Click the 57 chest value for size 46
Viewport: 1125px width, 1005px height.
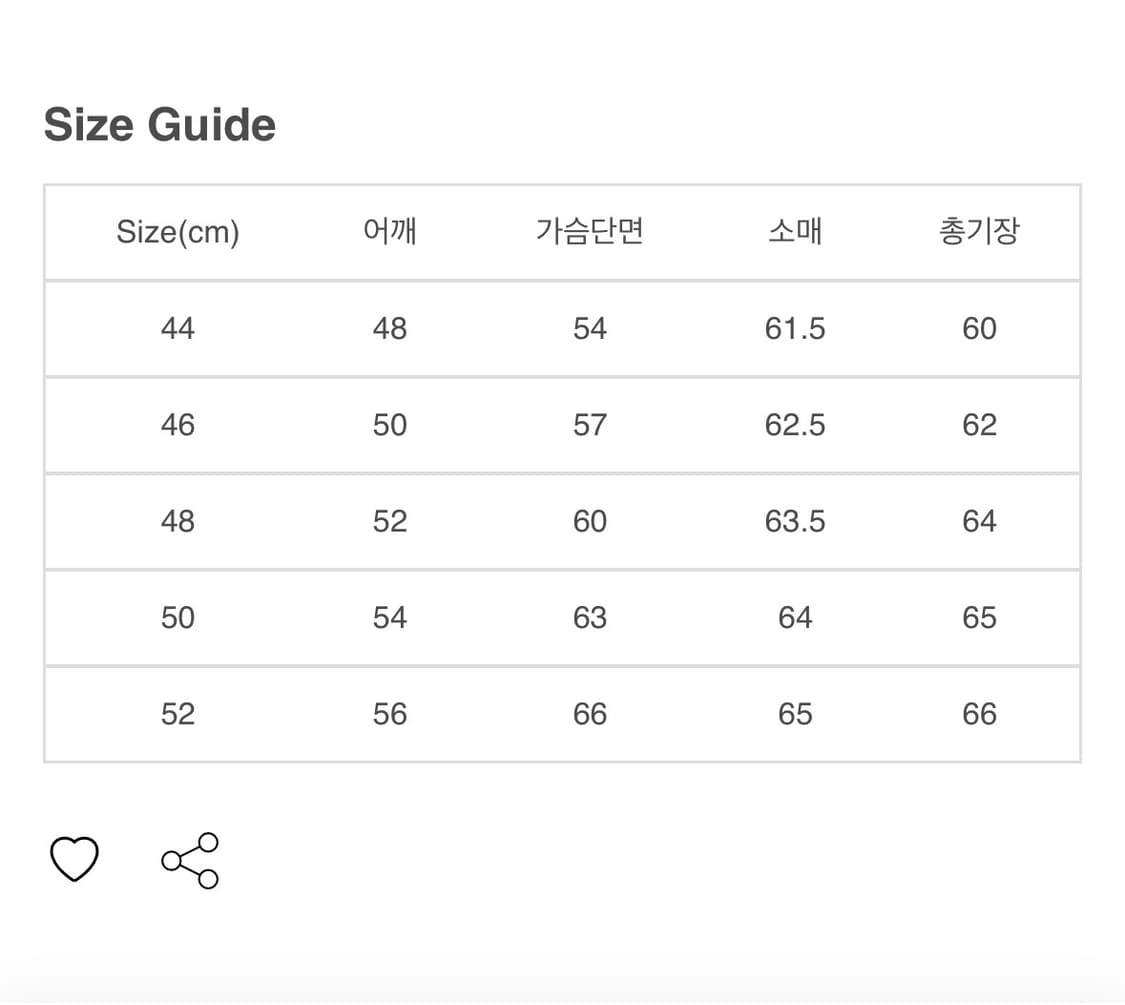coord(590,424)
